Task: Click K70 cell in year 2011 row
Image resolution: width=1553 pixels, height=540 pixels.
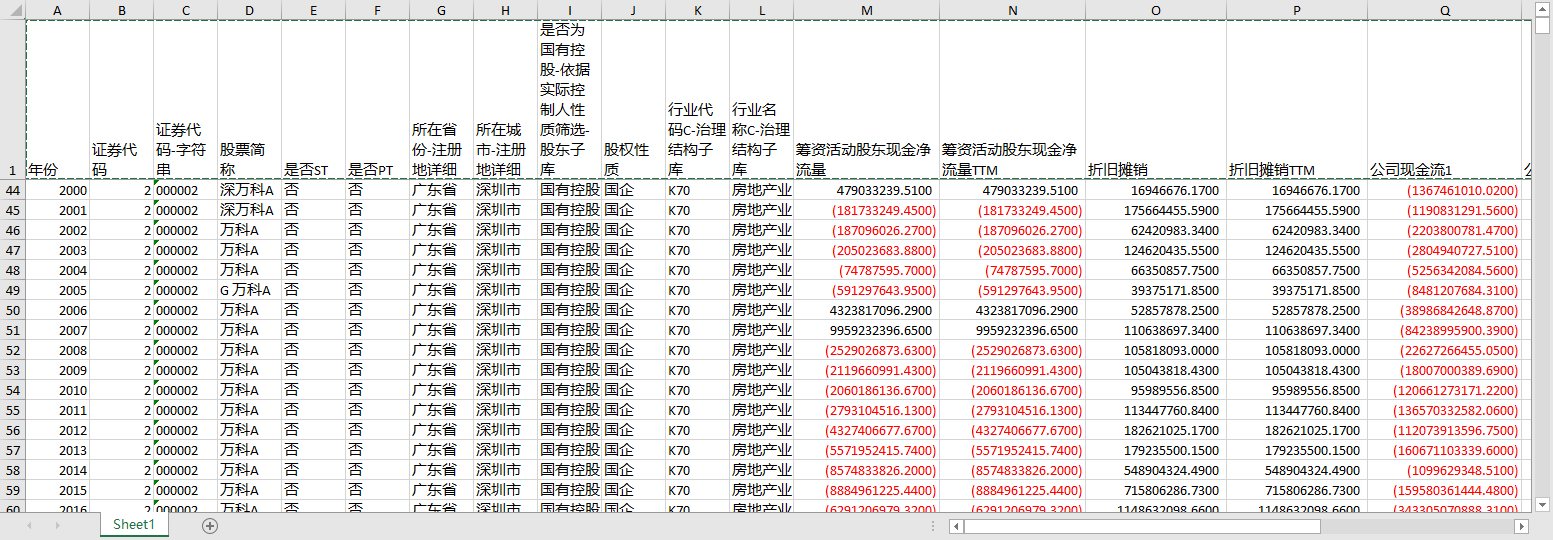Action: pos(697,410)
